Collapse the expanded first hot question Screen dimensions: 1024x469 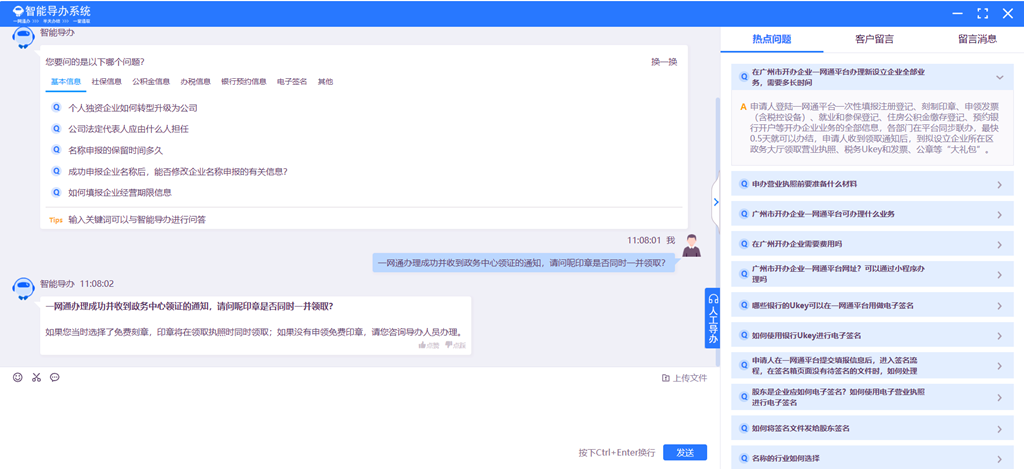pyautogui.click(x=999, y=77)
